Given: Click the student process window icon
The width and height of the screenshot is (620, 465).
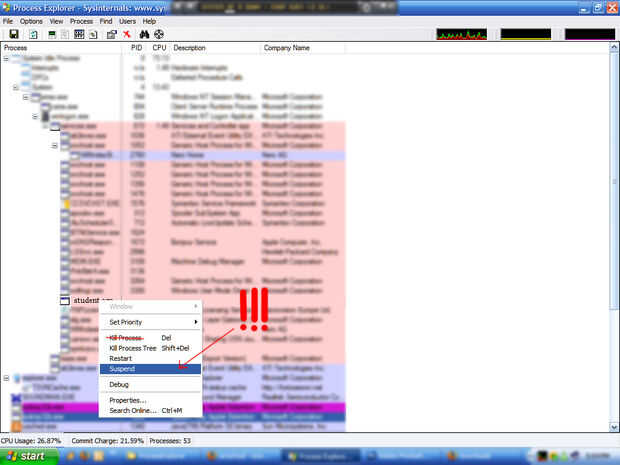Looking at the screenshot, I should pos(65,301).
